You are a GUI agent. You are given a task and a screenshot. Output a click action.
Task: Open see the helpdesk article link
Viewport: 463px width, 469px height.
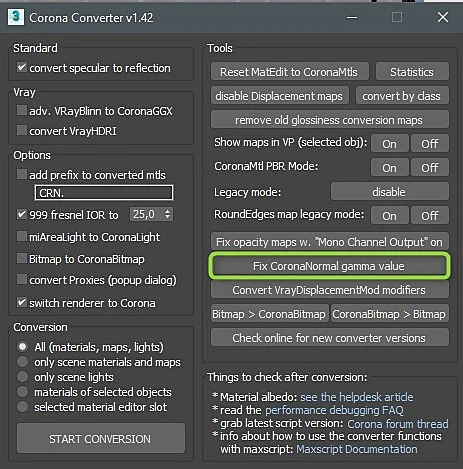[357, 397]
